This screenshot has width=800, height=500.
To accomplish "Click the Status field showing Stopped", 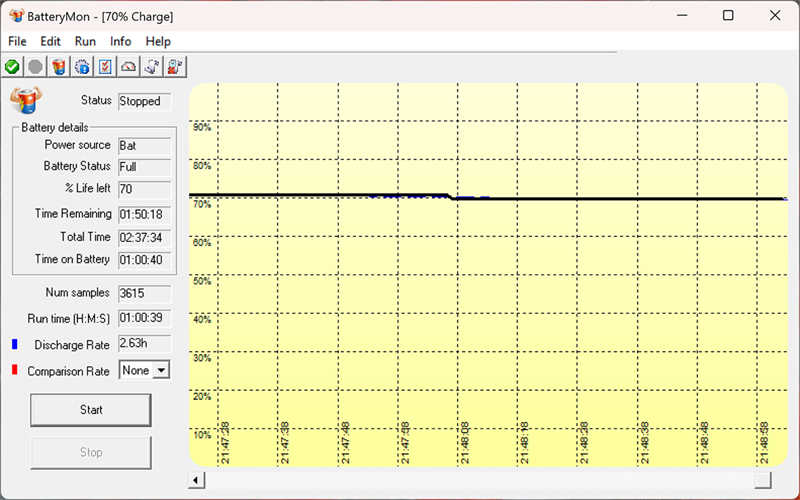I will coord(145,102).
